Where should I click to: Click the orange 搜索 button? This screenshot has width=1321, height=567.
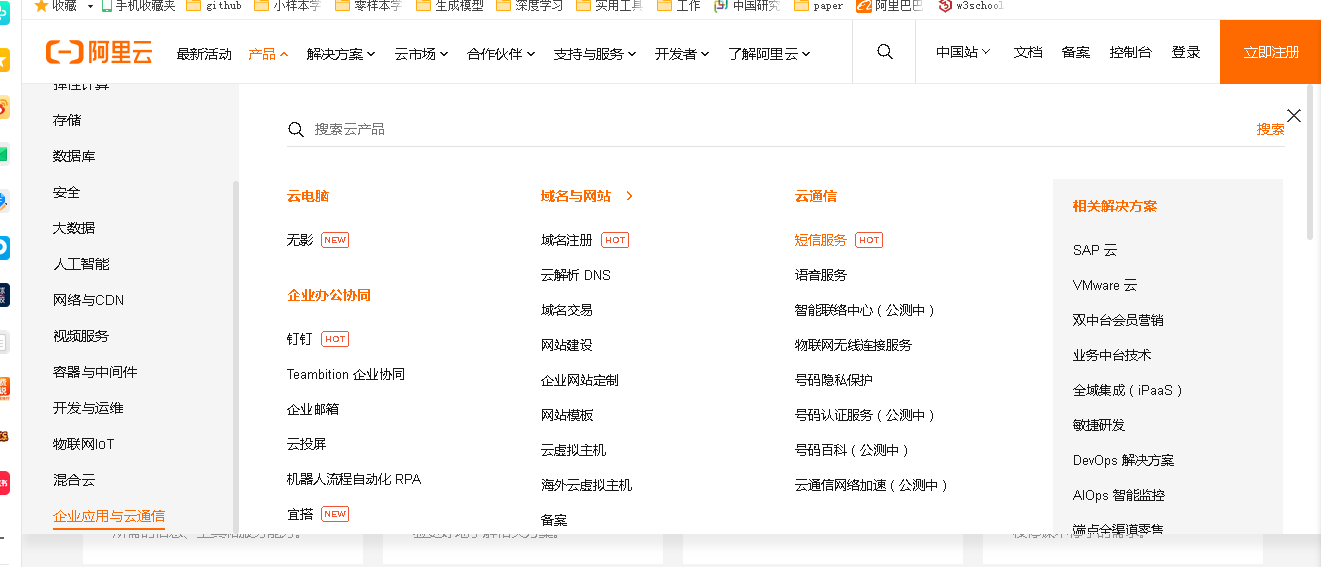click(1271, 129)
